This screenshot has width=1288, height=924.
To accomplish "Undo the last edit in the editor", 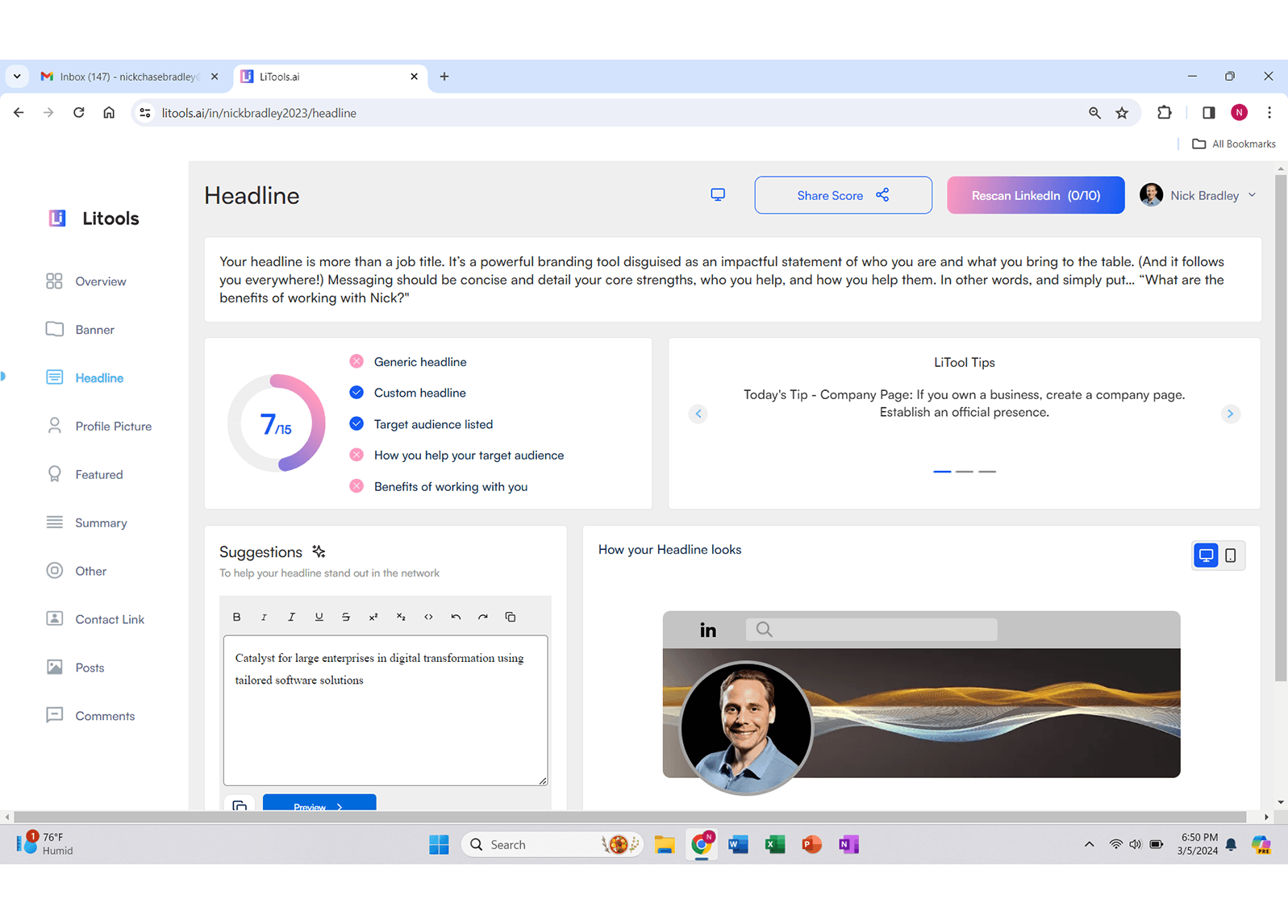I will pos(456,617).
